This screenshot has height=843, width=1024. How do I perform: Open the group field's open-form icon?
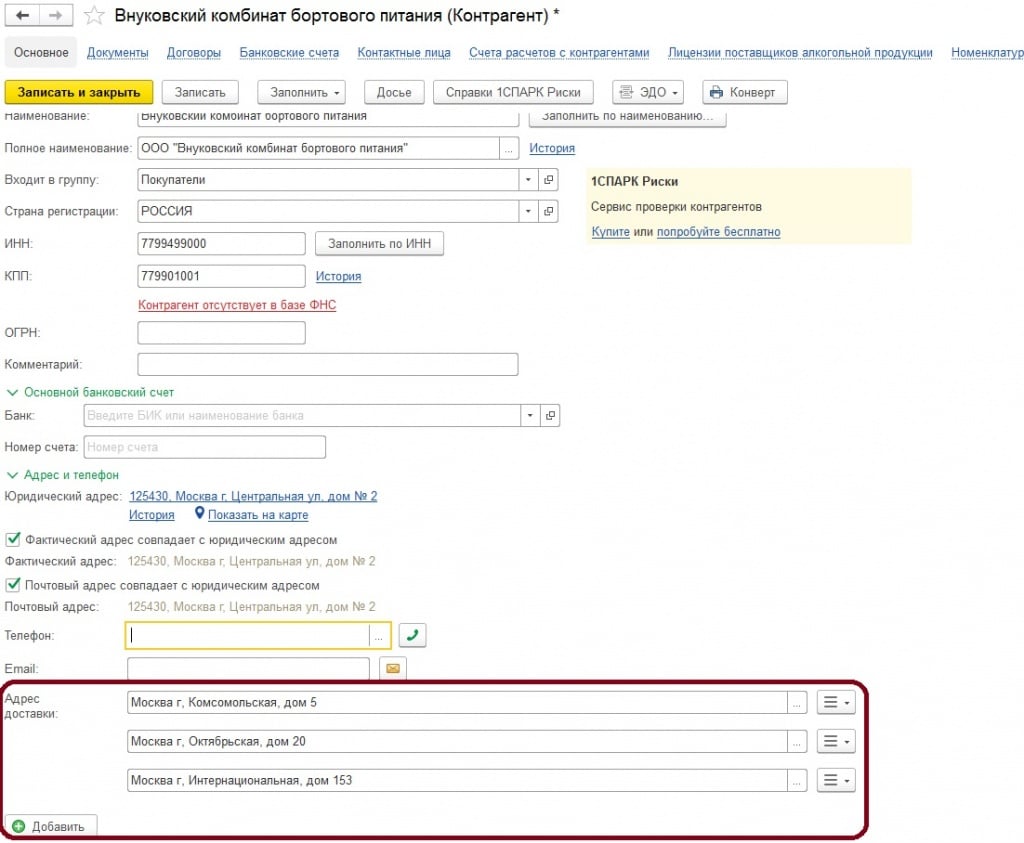pyautogui.click(x=548, y=180)
